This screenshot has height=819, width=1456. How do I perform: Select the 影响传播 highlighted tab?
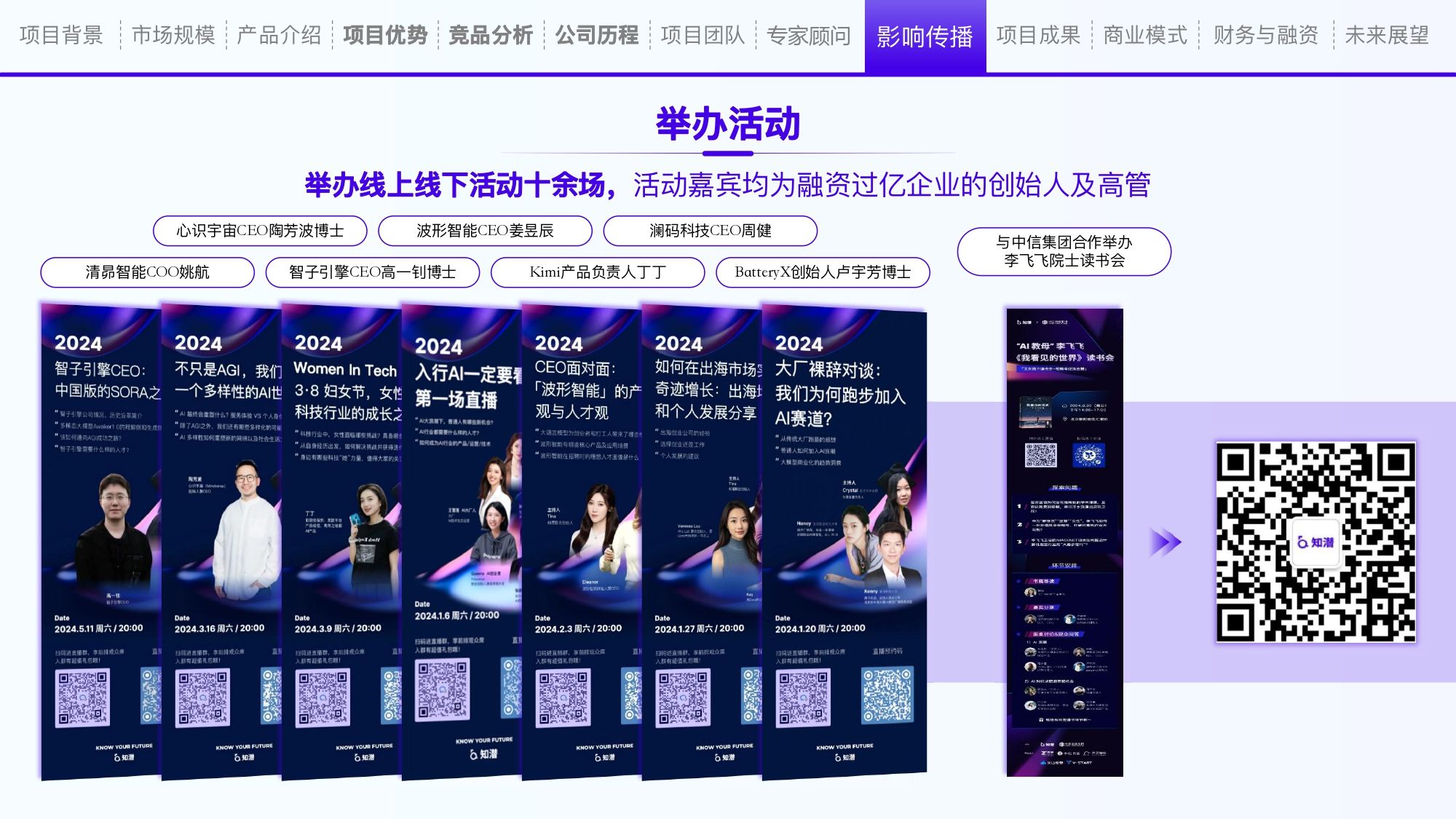click(925, 36)
